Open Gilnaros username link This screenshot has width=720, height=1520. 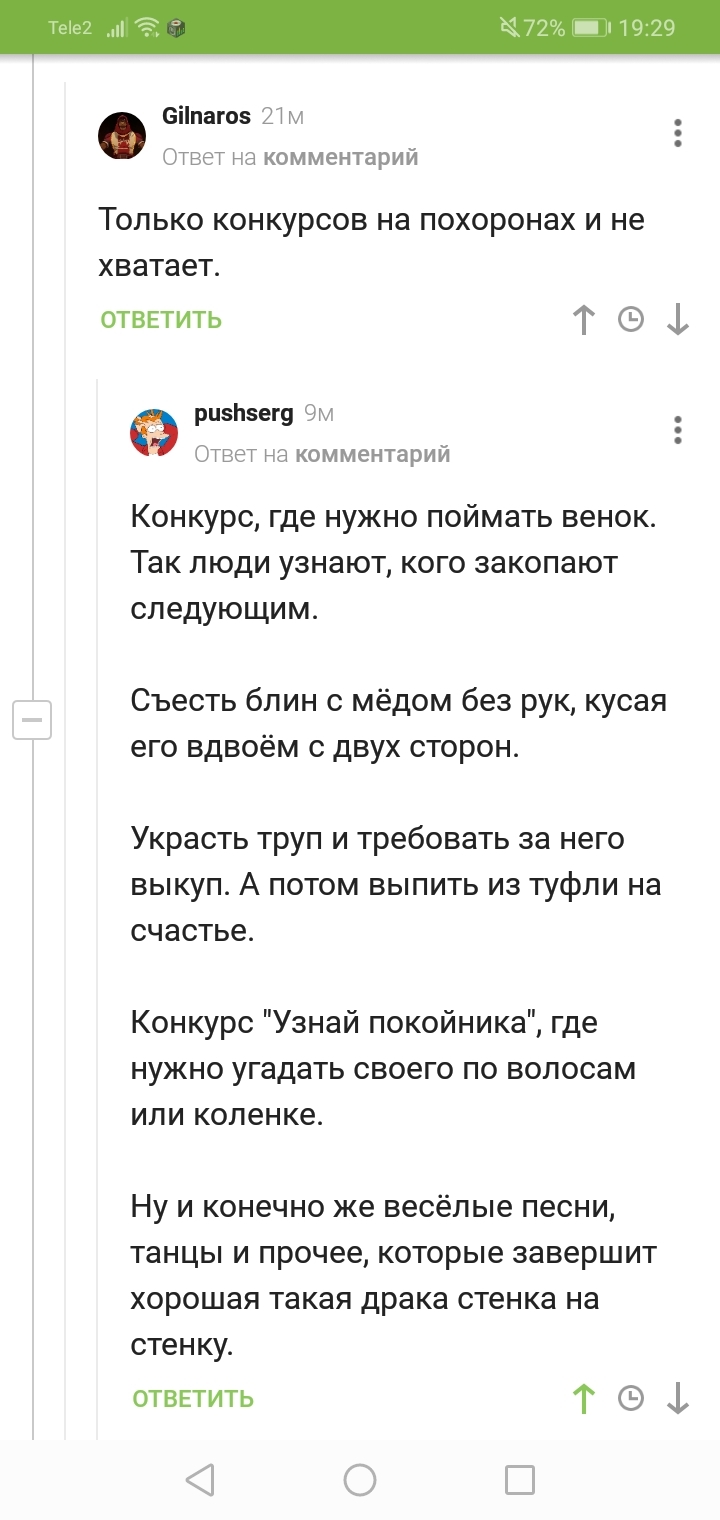point(206,116)
